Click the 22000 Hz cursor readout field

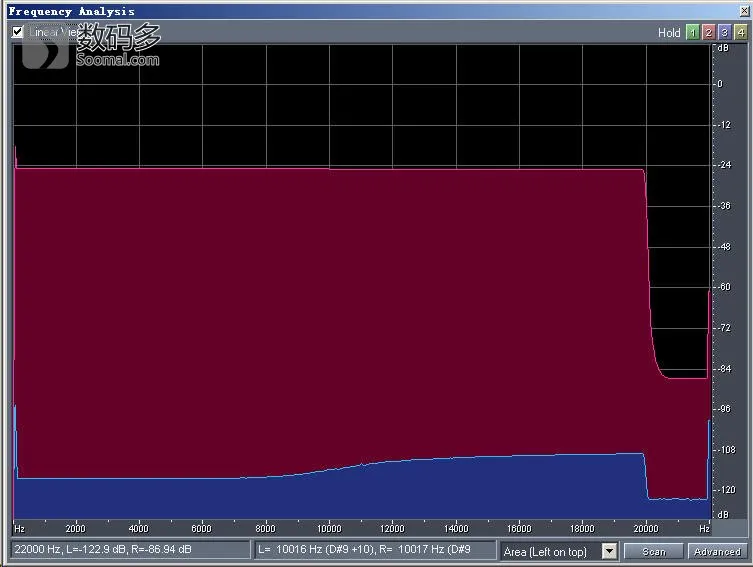pos(131,550)
